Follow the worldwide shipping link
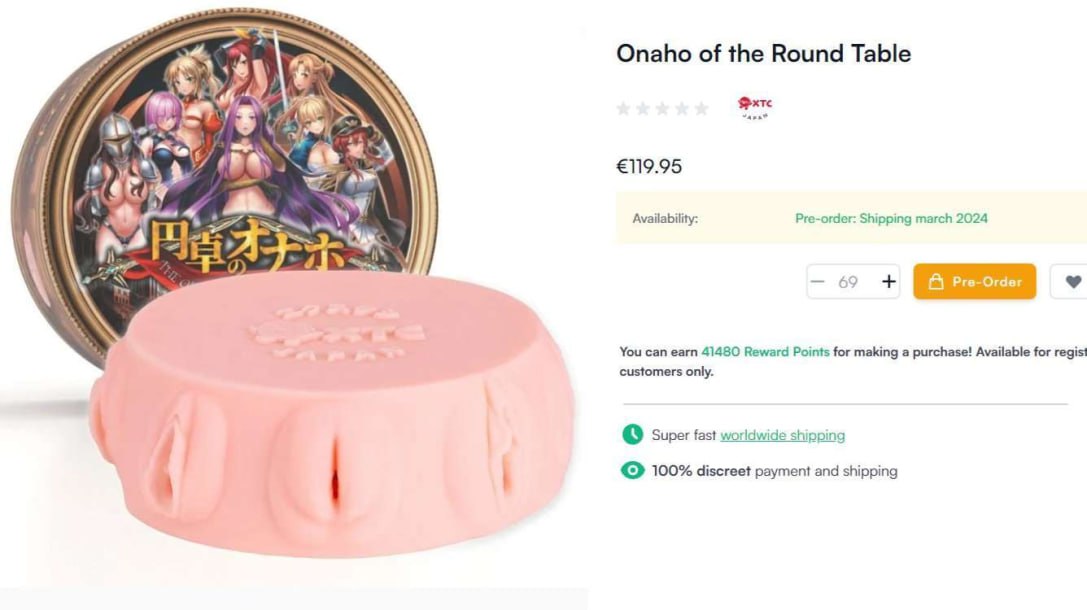The height and width of the screenshot is (610, 1087). click(782, 435)
